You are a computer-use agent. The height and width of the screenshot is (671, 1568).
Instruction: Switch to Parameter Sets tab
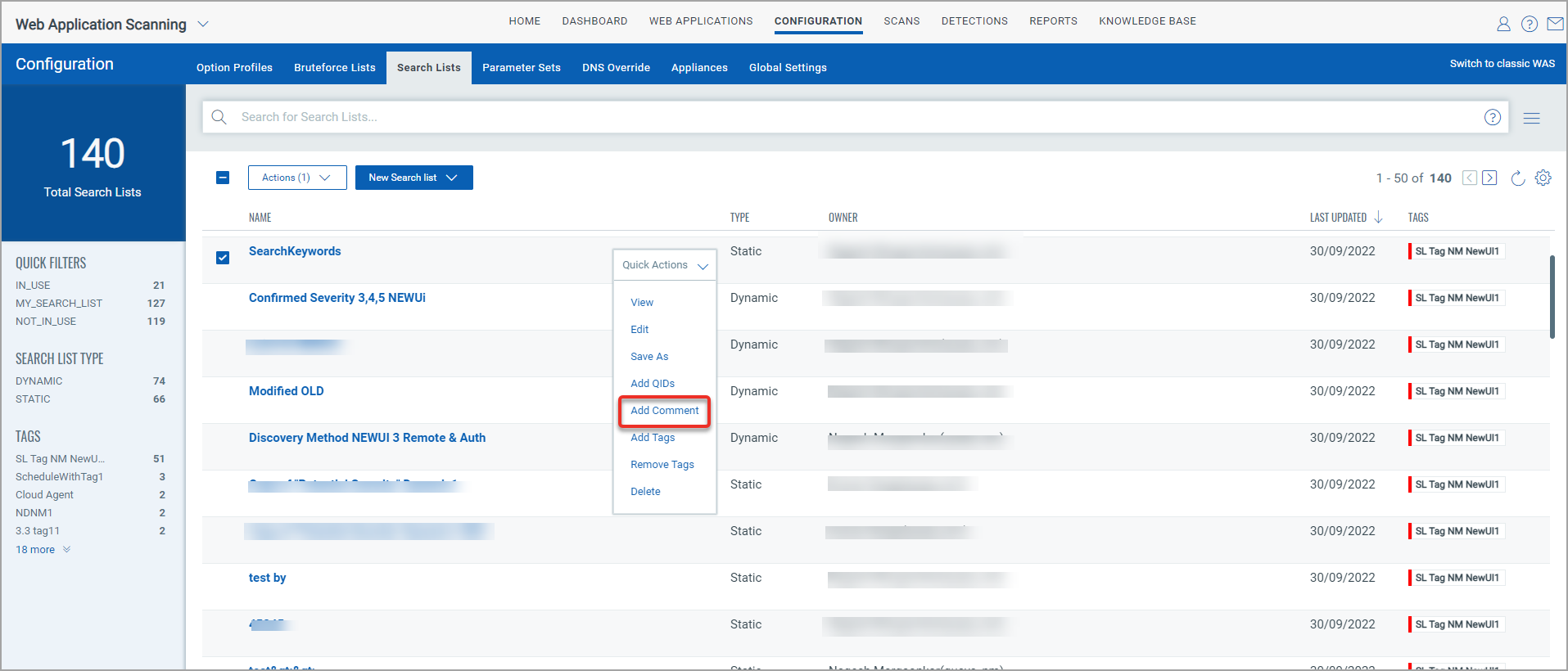pyautogui.click(x=522, y=68)
